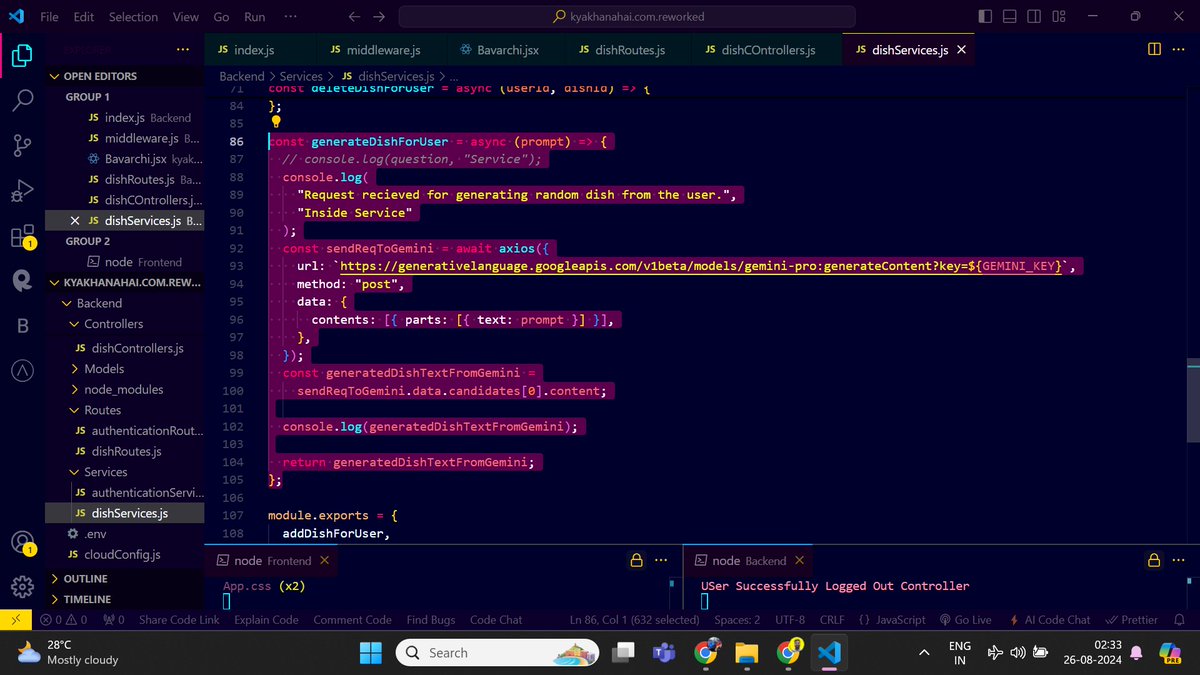1200x675 pixels.
Task: Open the Accounts icon in activity bar
Action: (x=22, y=542)
